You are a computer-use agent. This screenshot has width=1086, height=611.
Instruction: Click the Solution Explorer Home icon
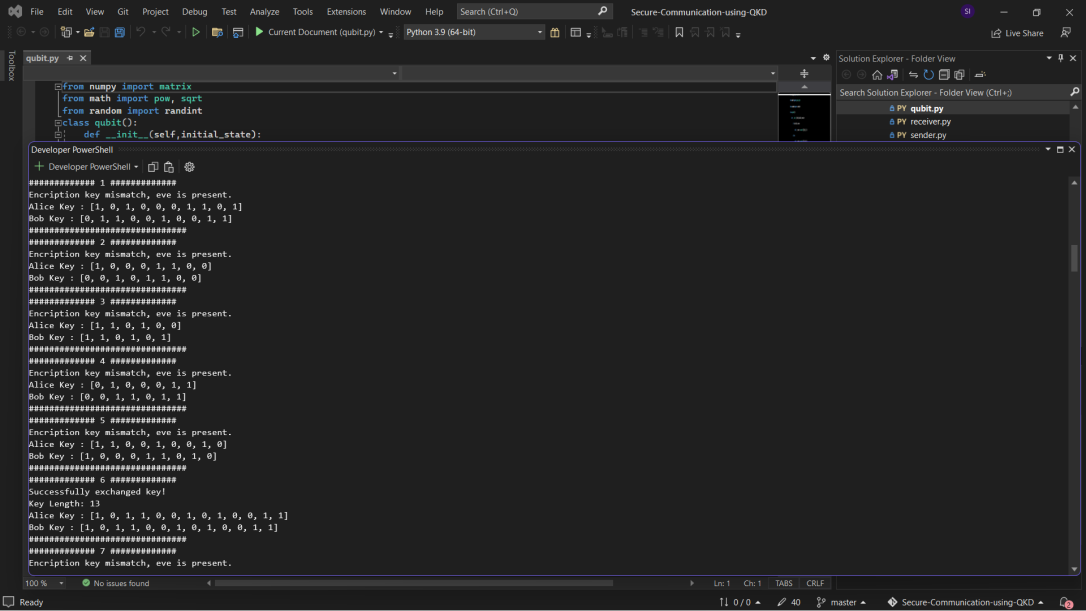point(878,75)
